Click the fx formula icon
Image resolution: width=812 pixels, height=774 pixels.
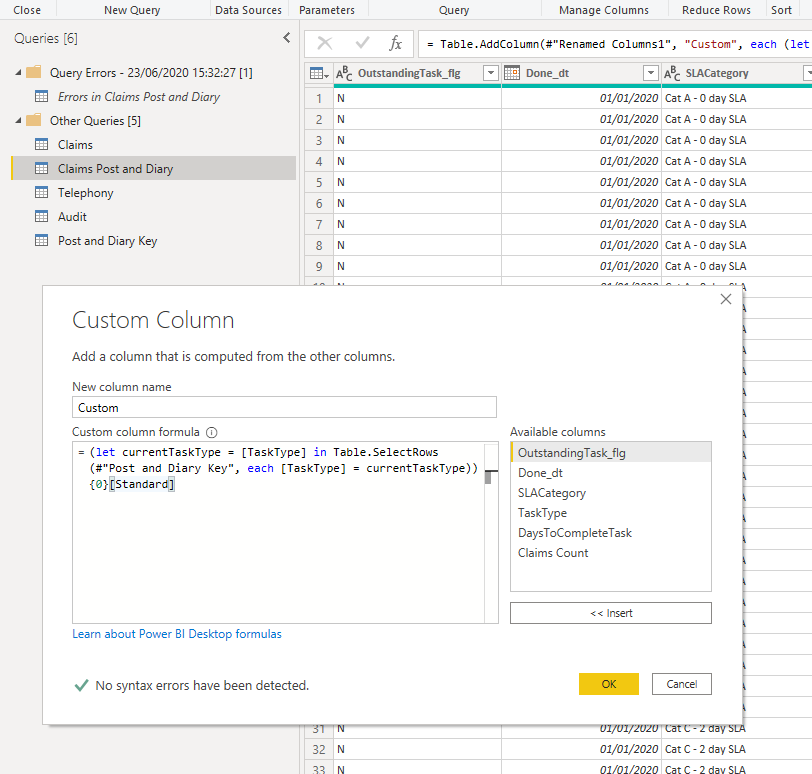point(395,43)
